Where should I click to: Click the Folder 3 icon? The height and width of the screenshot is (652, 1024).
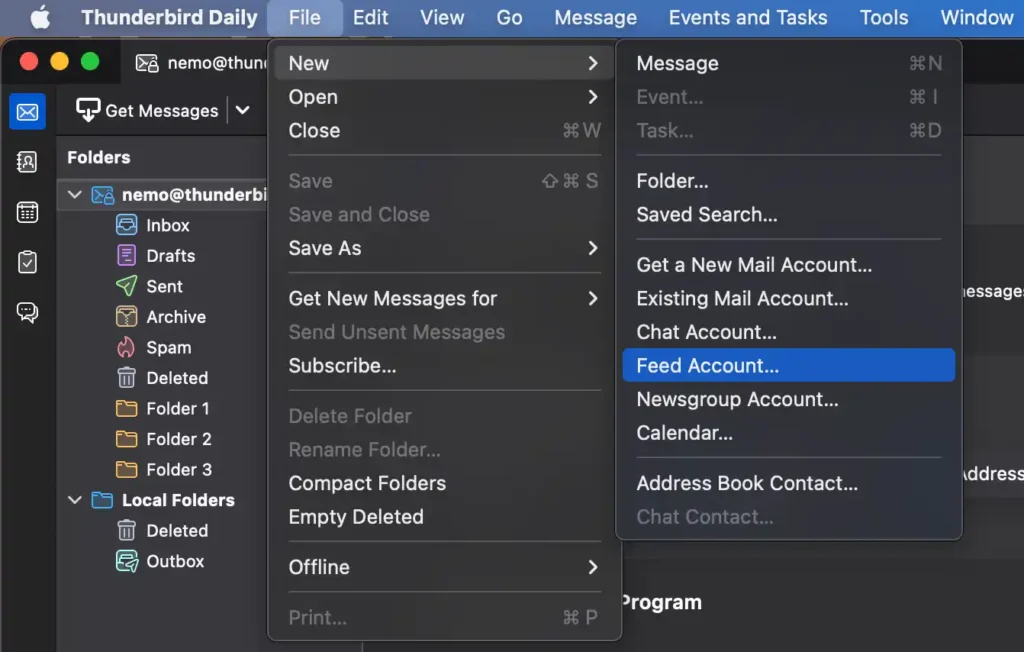point(127,470)
